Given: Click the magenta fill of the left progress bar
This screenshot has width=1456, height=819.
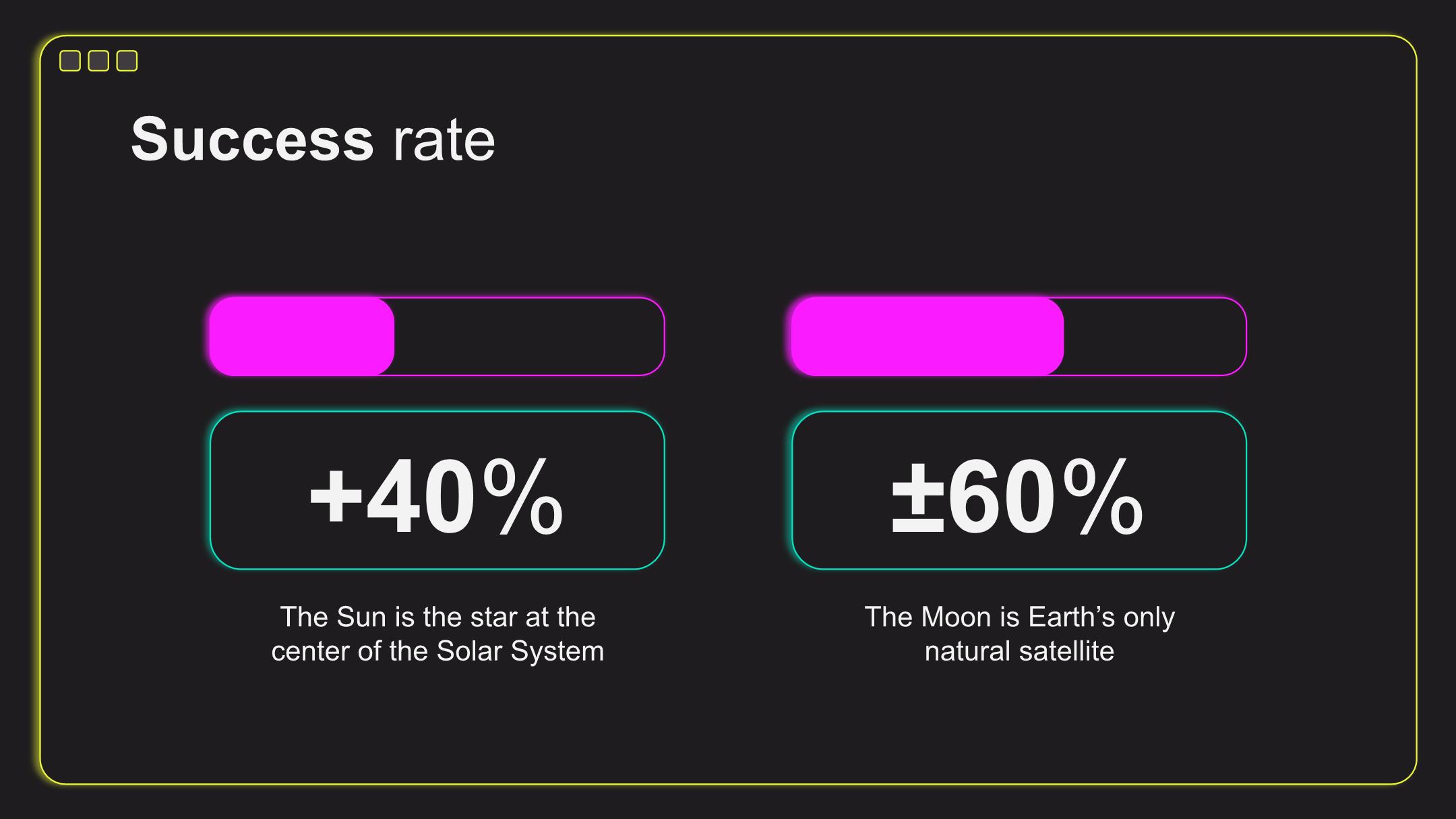Looking at the screenshot, I should coord(302,336).
